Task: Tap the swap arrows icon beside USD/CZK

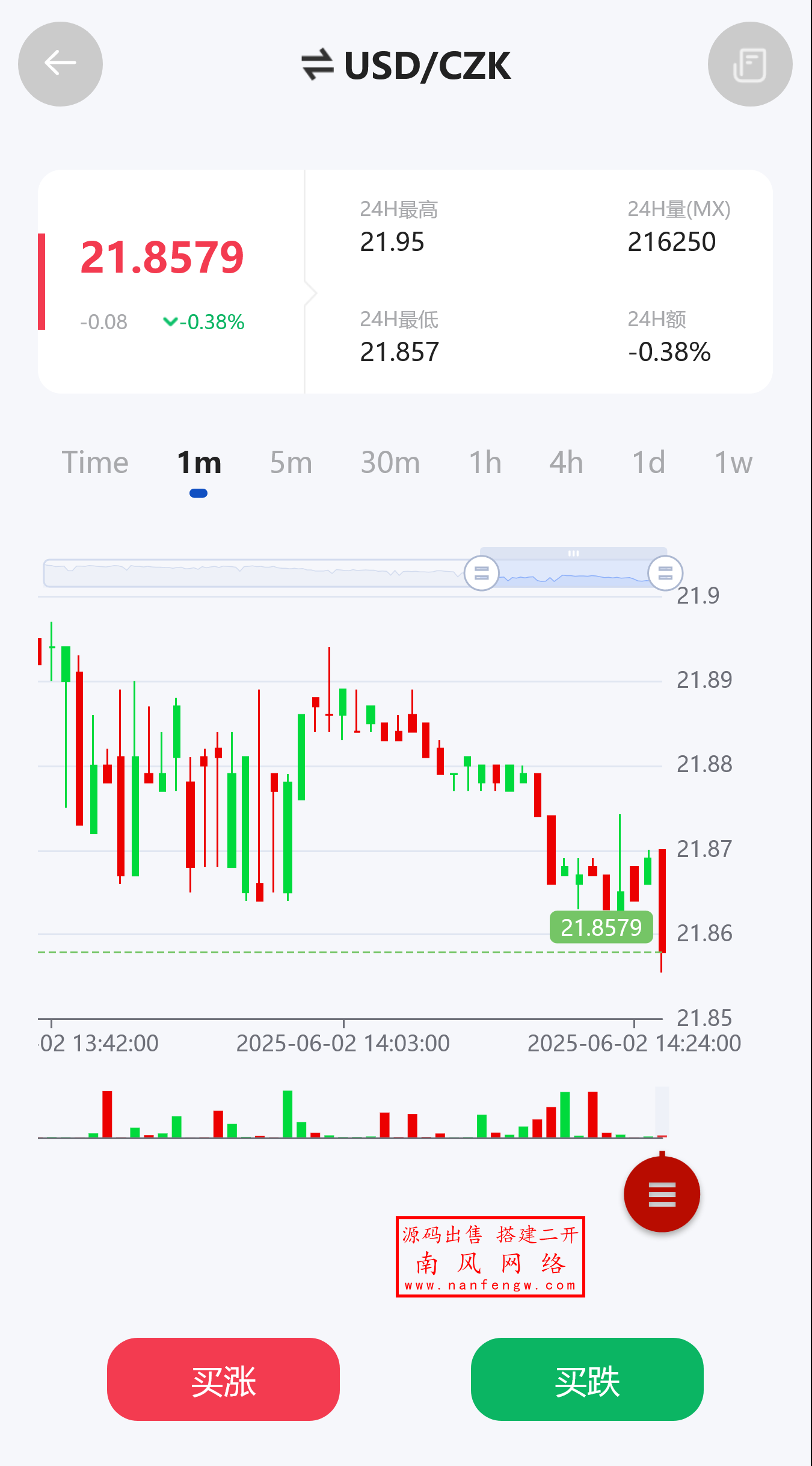Action: pyautogui.click(x=317, y=64)
